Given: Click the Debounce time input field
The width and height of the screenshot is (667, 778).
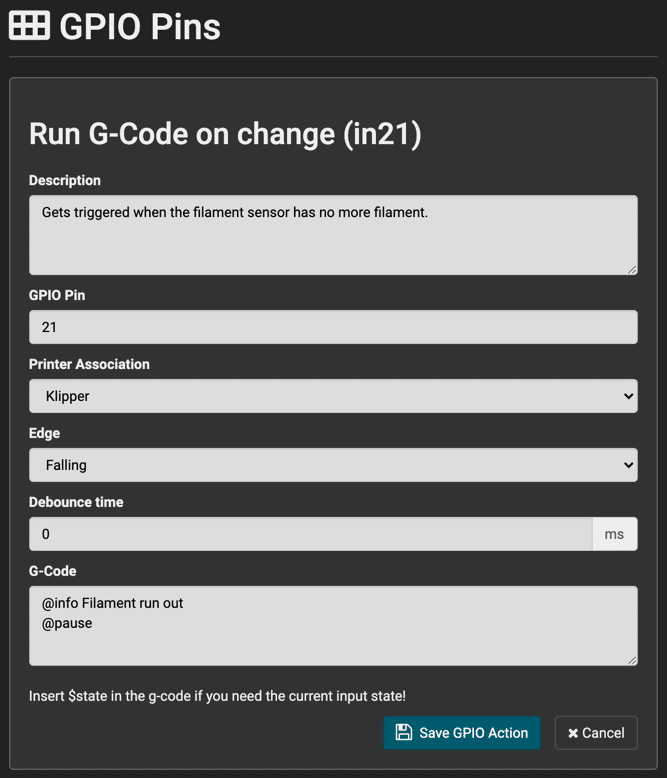Looking at the screenshot, I should pos(311,534).
